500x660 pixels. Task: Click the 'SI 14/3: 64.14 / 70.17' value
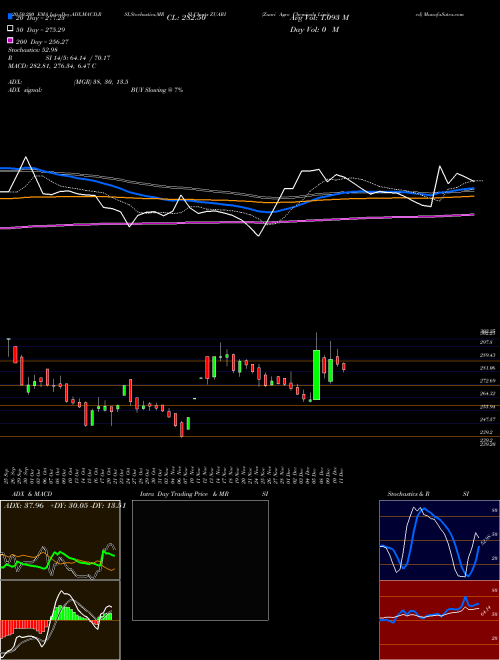coord(78,58)
